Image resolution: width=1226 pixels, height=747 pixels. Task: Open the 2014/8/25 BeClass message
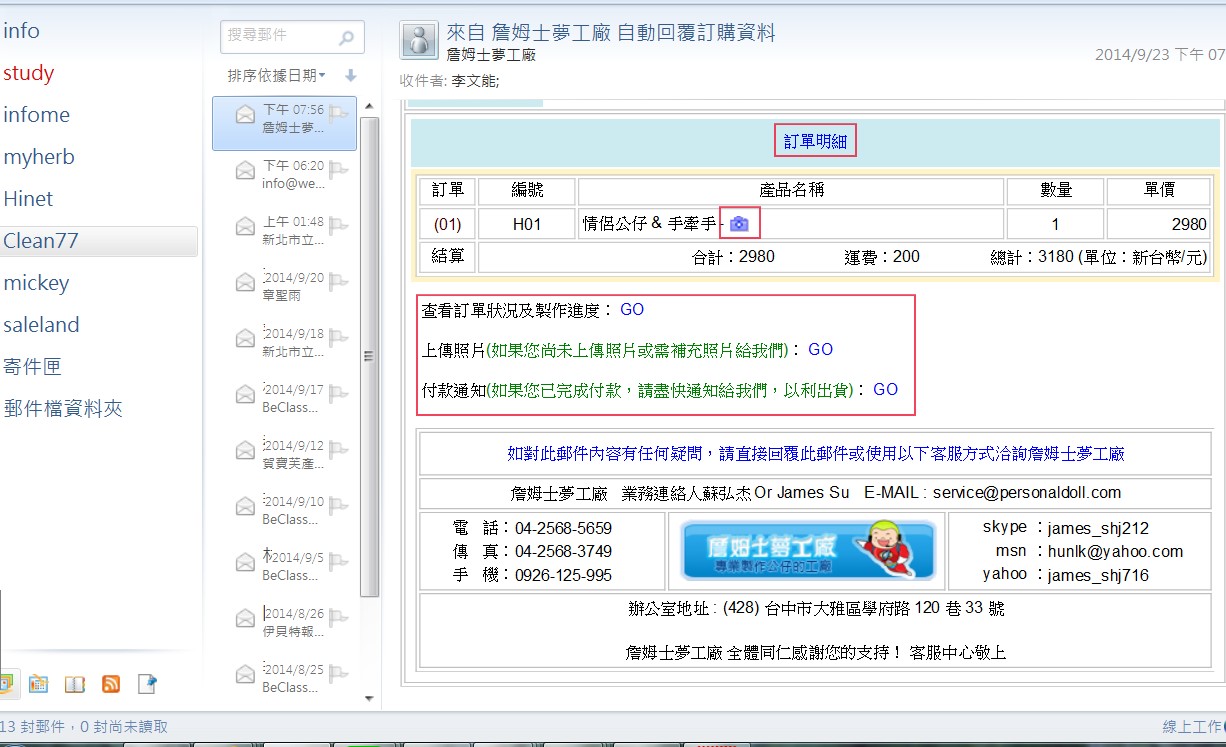click(x=284, y=677)
